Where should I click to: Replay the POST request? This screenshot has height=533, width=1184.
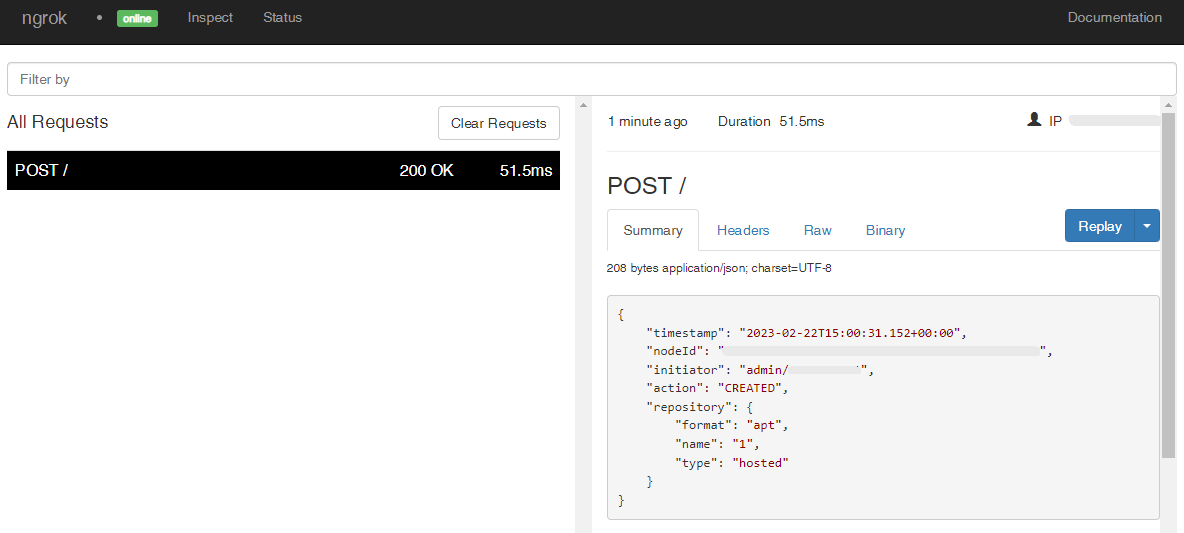tap(1099, 226)
